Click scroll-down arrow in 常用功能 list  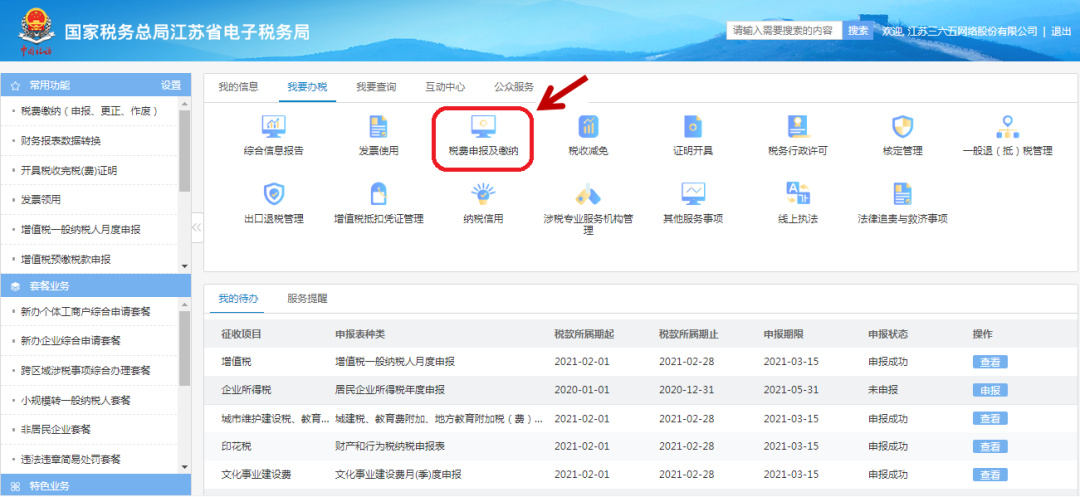(x=185, y=266)
